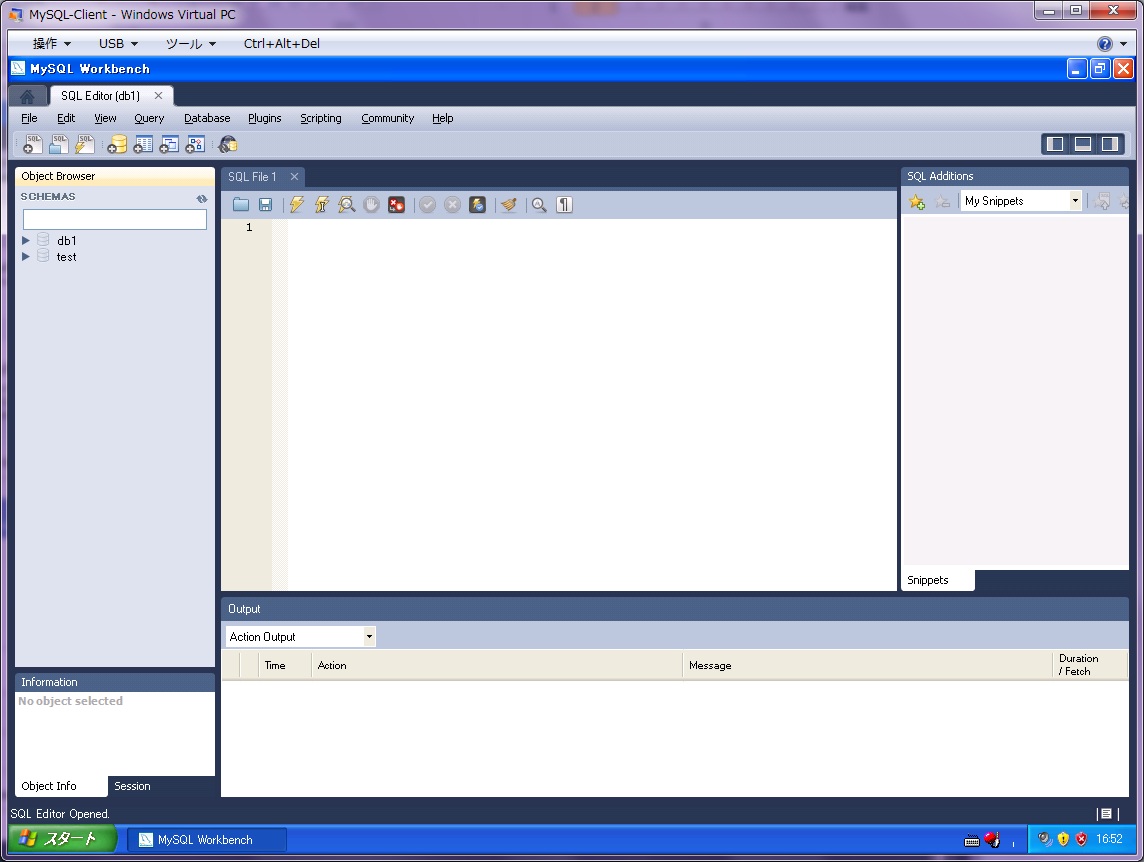Open the Help menu
1144x862 pixels.
pyautogui.click(x=442, y=118)
